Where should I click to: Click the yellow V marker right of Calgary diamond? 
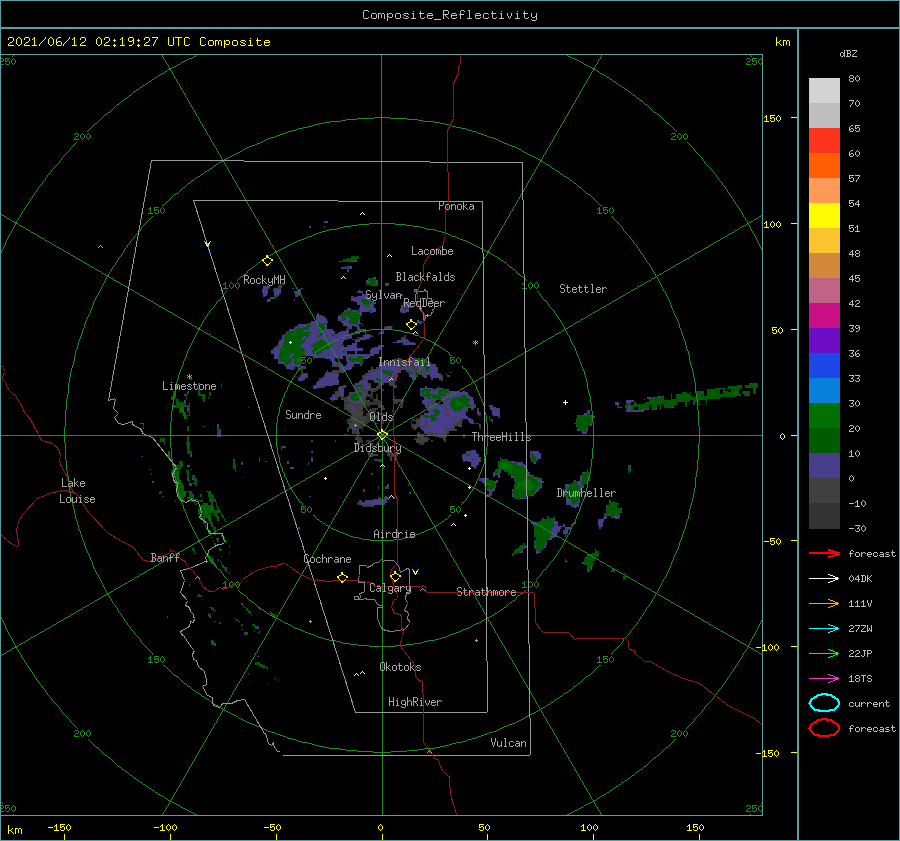click(x=416, y=572)
